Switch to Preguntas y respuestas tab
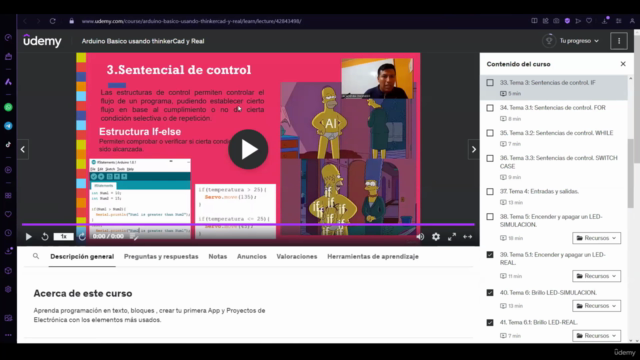Viewport: 640px width, 360px height. [x=161, y=256]
